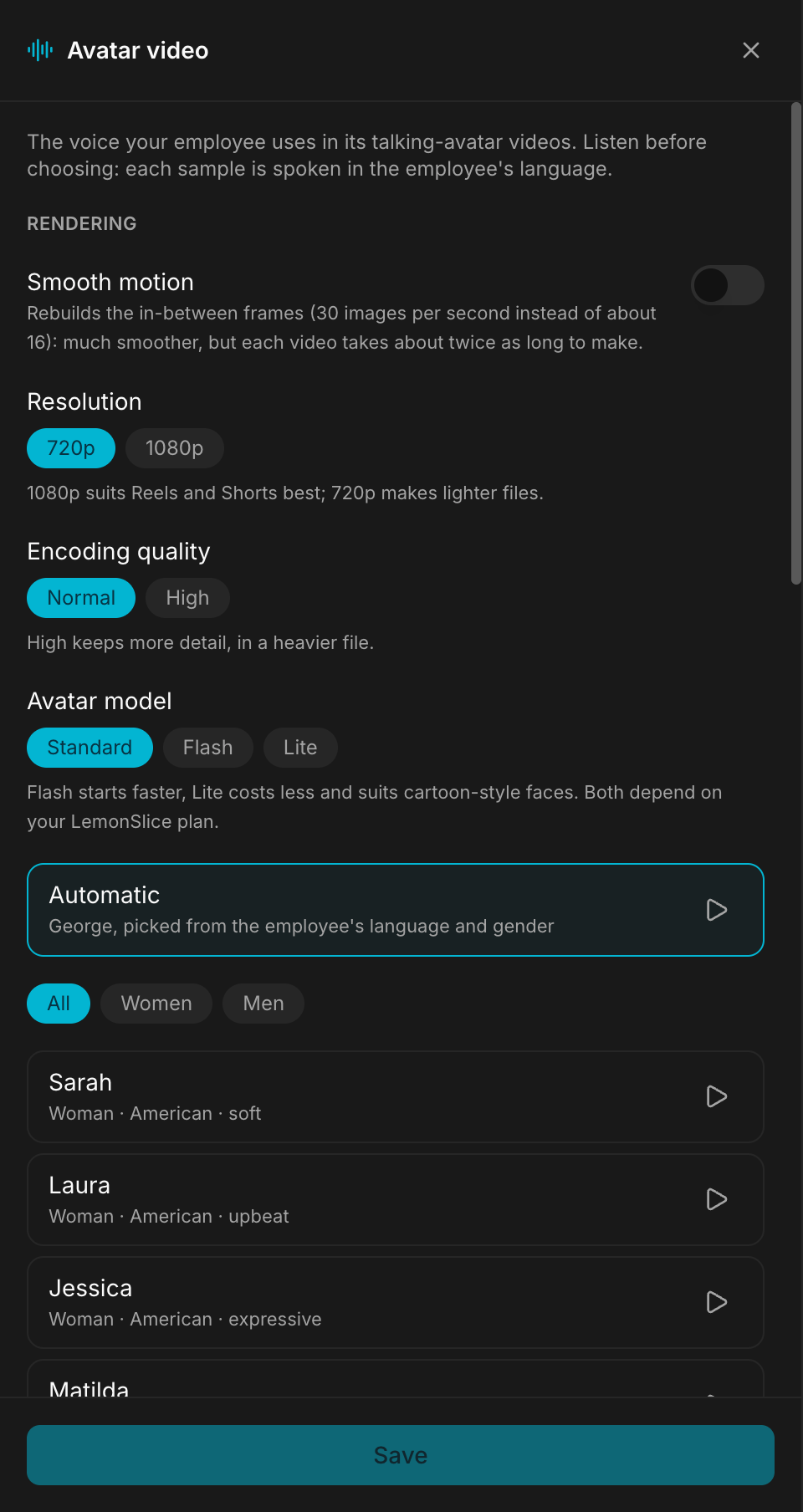Viewport: 803px width, 1512px height.
Task: Pick the Jessica voice
Action: (x=396, y=1302)
